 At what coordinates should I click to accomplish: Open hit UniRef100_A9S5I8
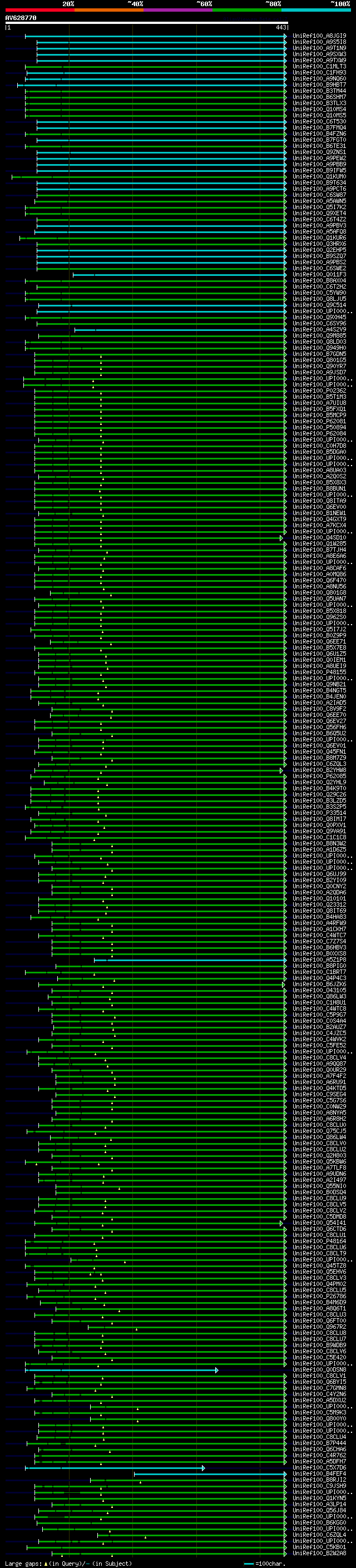319,42
